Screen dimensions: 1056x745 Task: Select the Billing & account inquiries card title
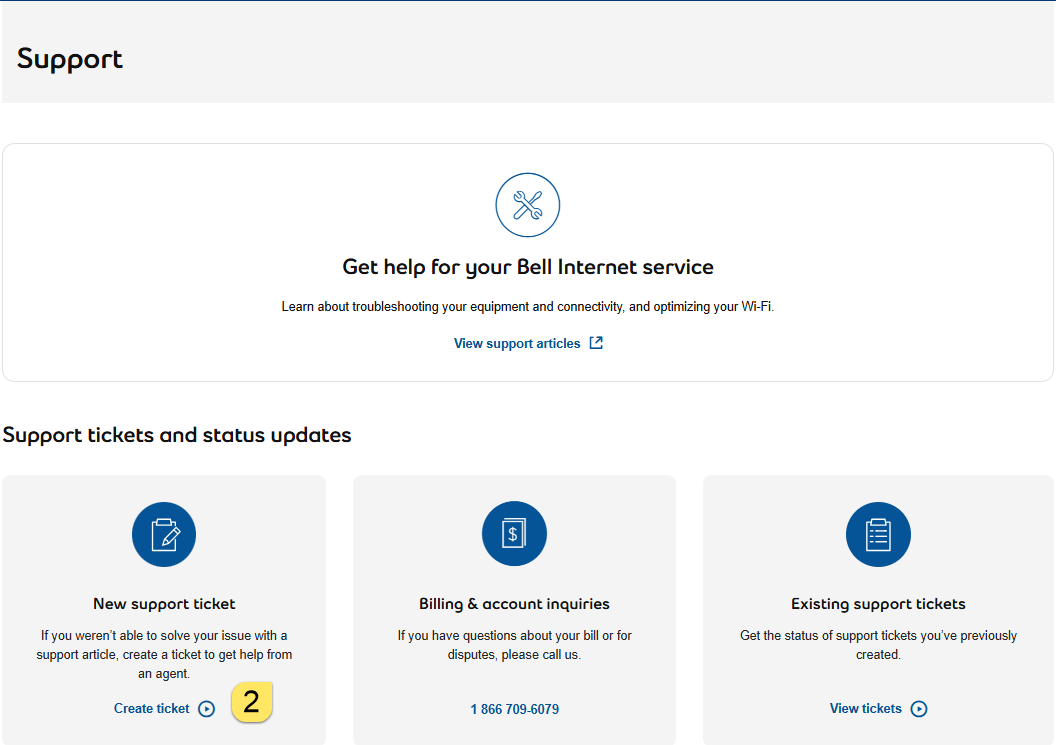(x=514, y=604)
